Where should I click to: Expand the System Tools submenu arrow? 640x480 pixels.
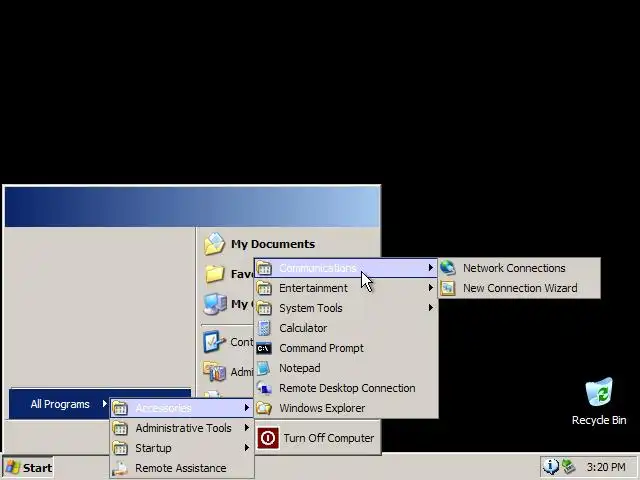pos(430,308)
